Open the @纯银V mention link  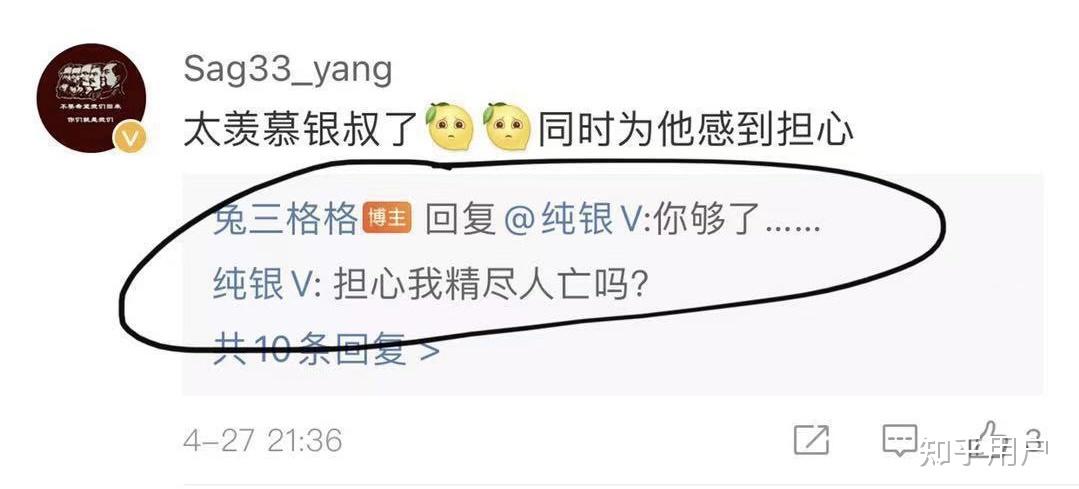[x=575, y=220]
